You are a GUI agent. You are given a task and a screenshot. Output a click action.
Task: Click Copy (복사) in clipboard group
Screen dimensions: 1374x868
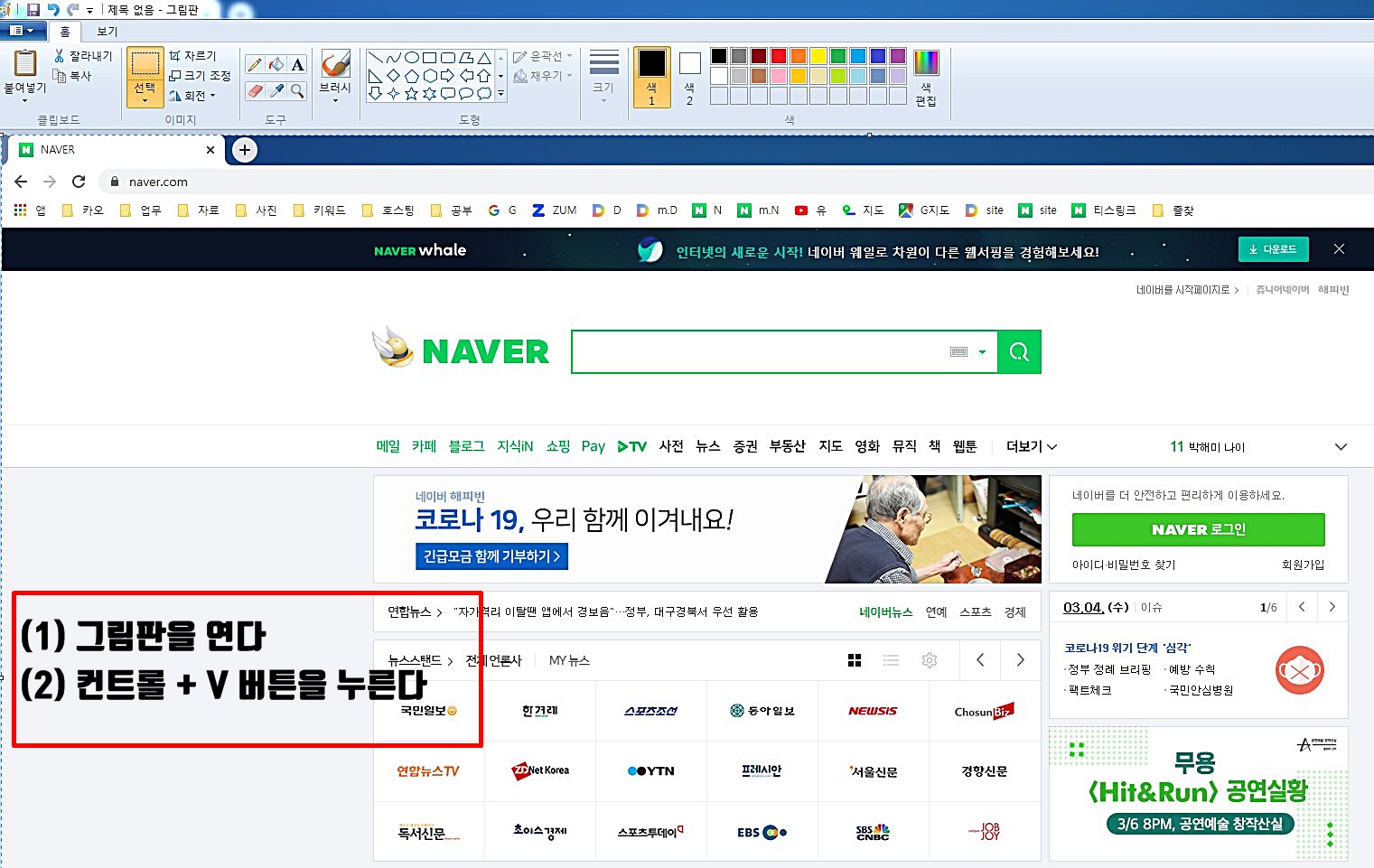pyautogui.click(x=72, y=76)
